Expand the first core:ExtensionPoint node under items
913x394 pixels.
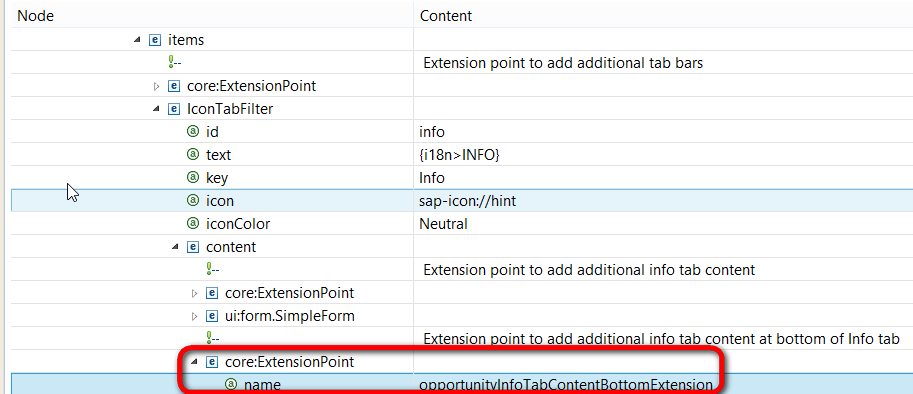[156, 86]
